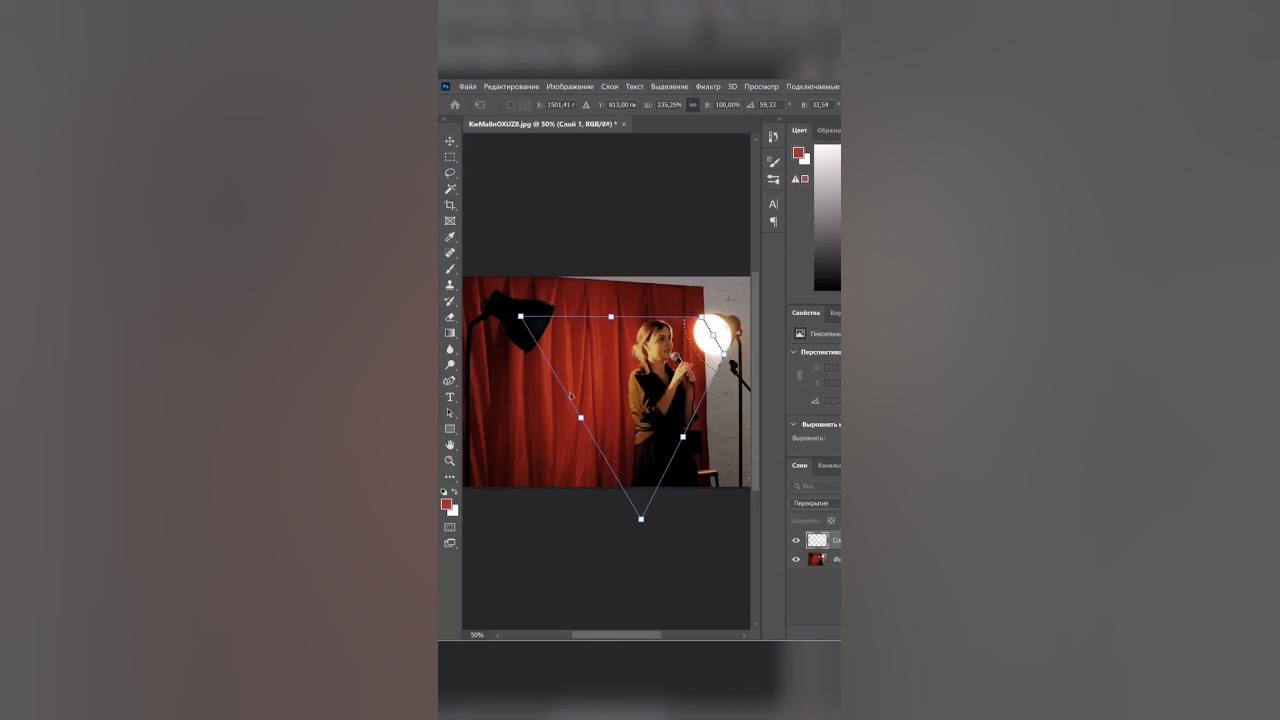Select the Magic Wand tool

click(x=450, y=189)
